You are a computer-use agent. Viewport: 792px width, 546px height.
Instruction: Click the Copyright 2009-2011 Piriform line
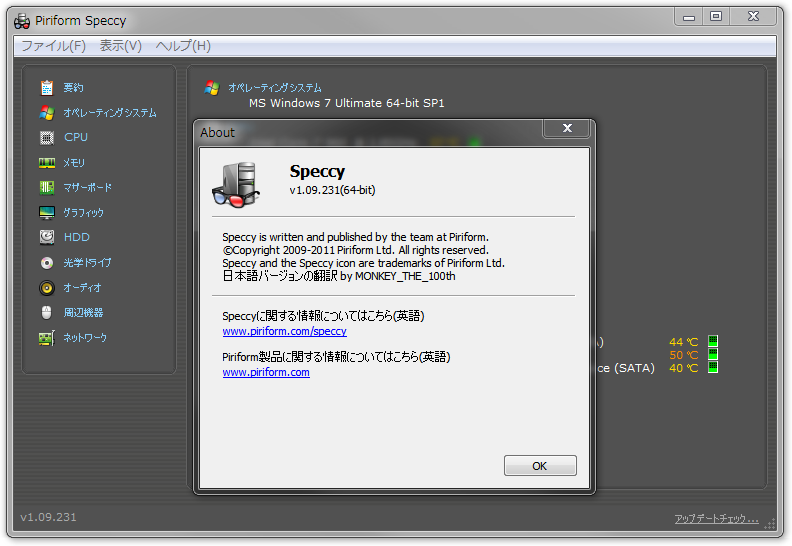pyautogui.click(x=356, y=250)
